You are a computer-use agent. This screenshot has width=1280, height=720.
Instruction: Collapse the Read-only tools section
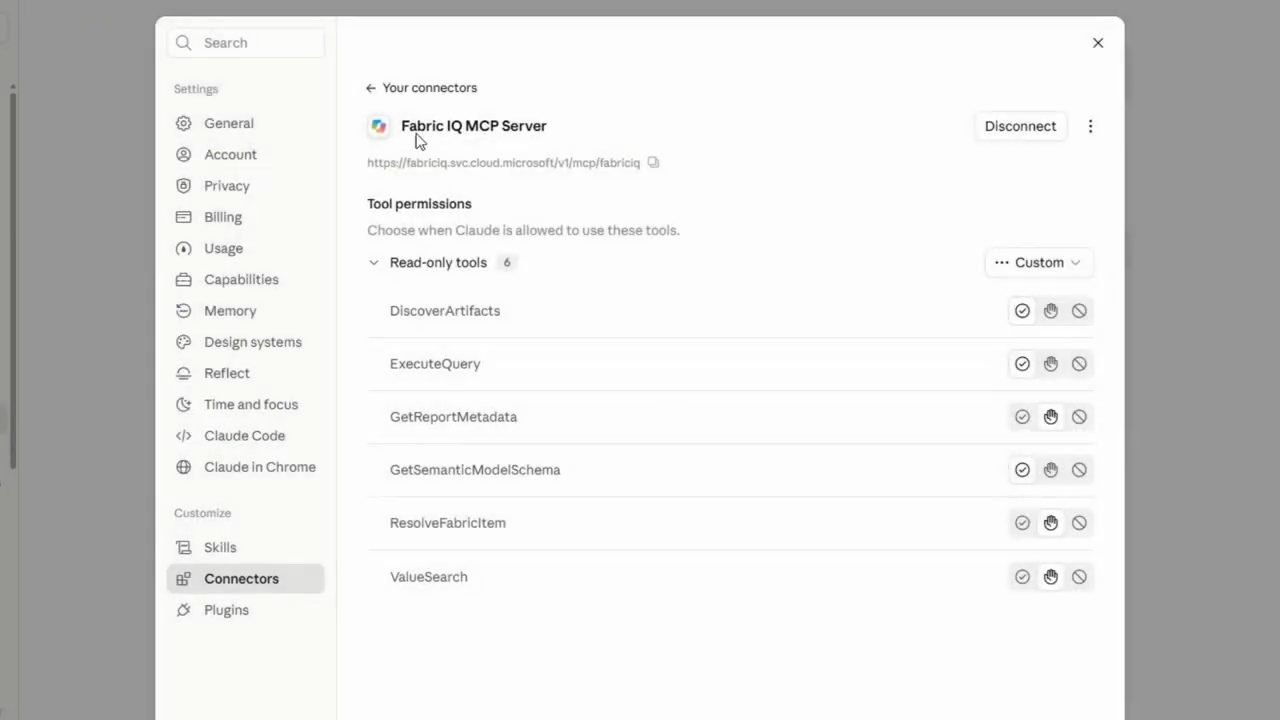(x=374, y=263)
